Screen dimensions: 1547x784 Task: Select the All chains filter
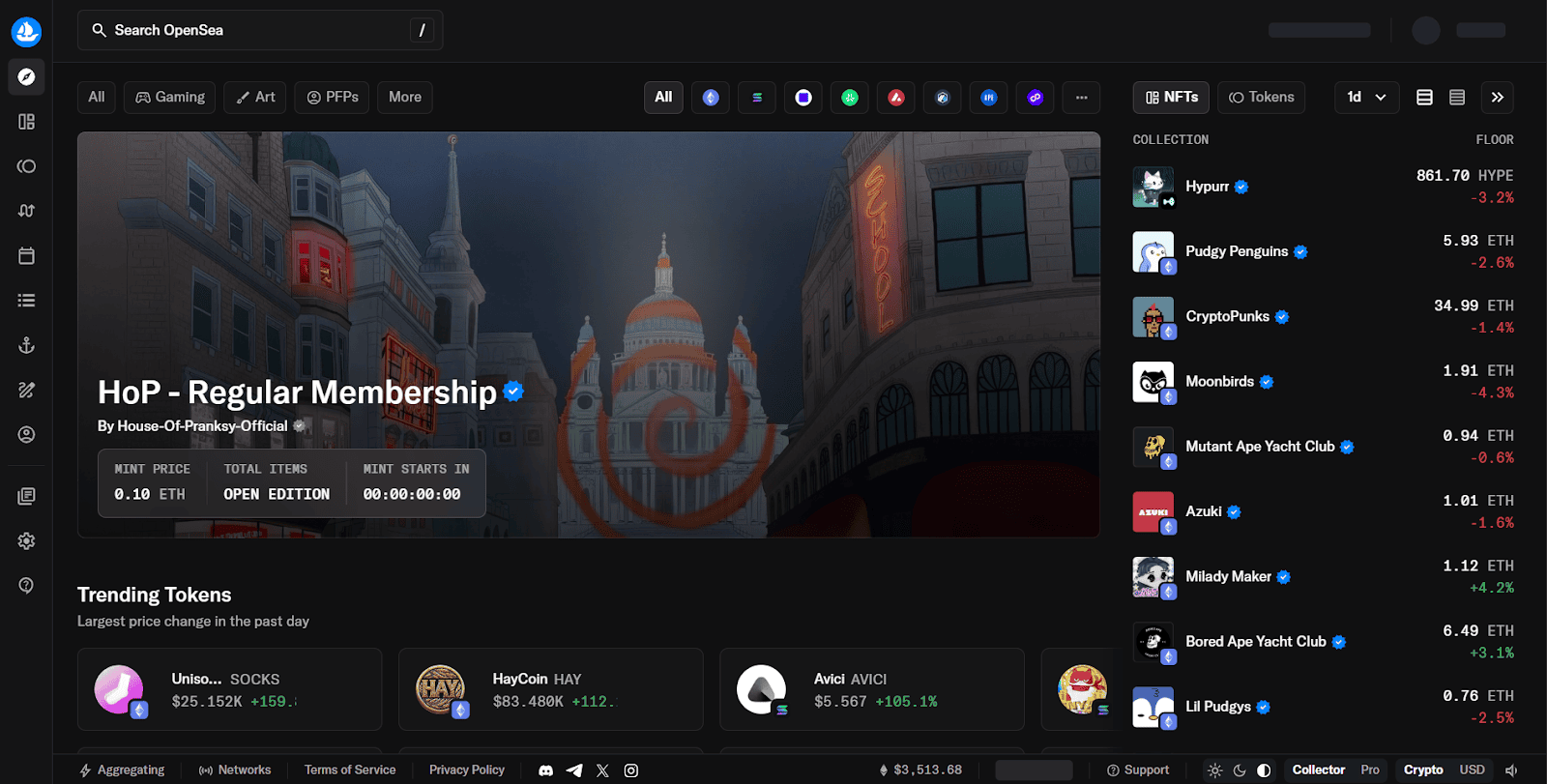click(x=663, y=98)
